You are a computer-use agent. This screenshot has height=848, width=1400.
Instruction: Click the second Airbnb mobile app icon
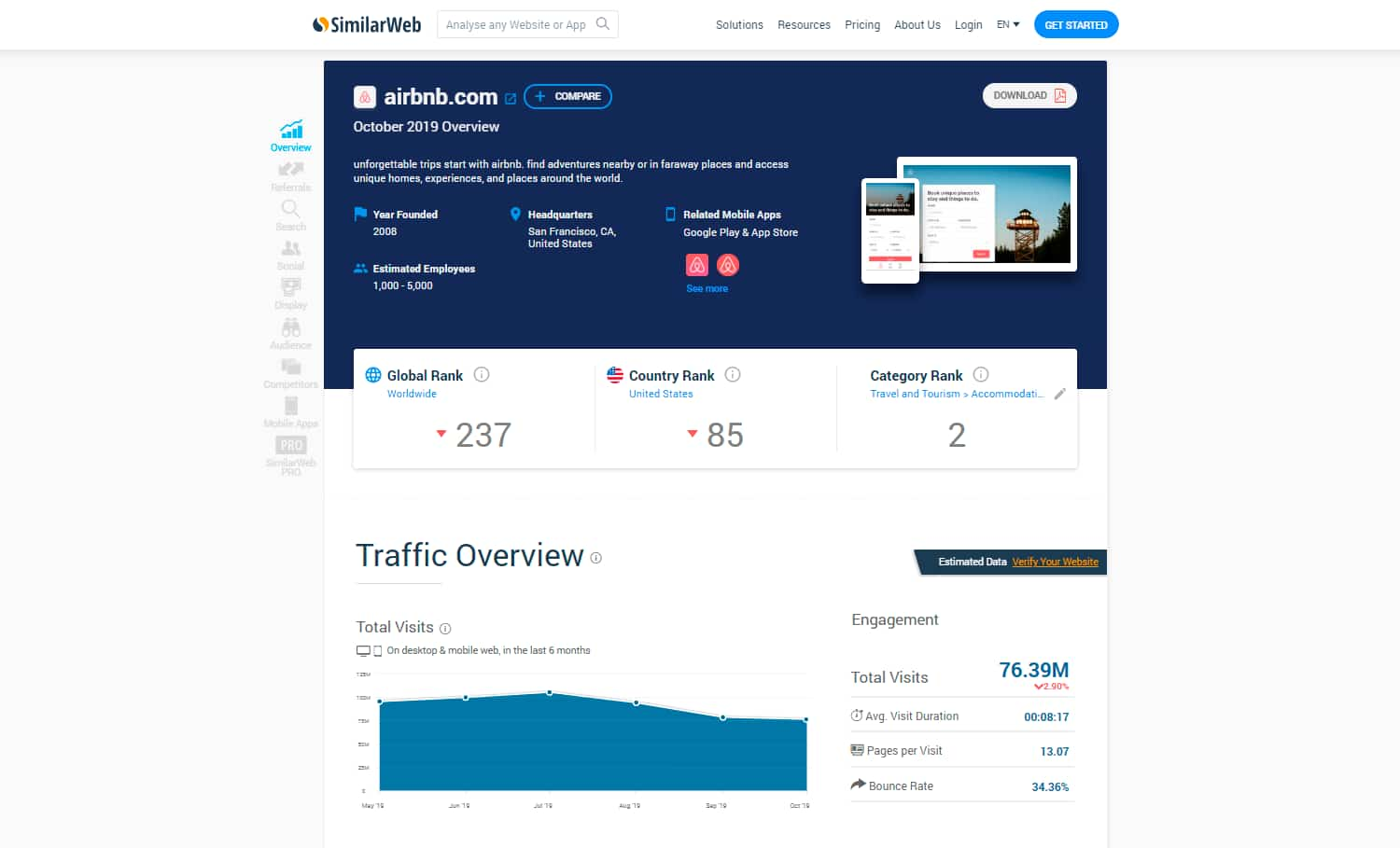click(x=728, y=265)
